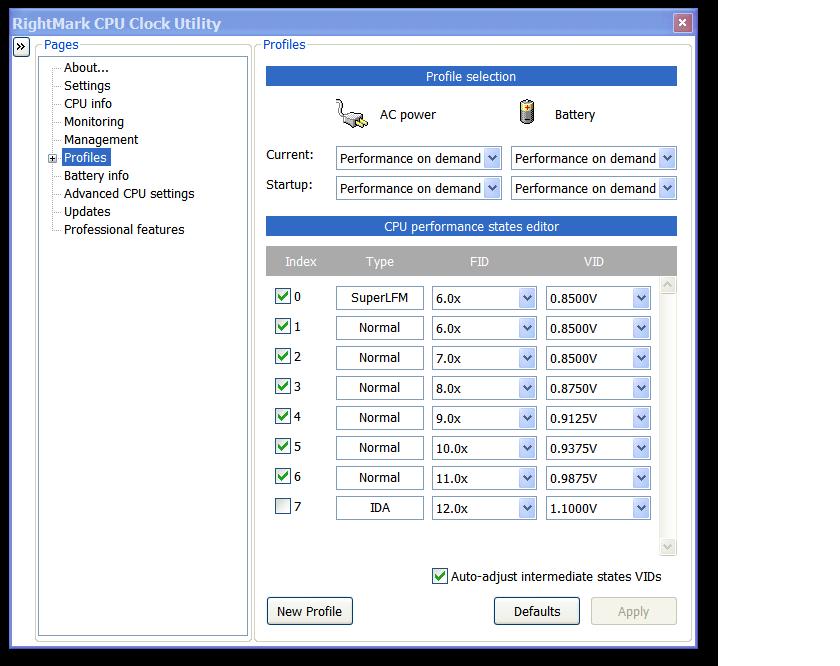Click the IDA type field
The height and width of the screenshot is (666, 840).
click(x=380, y=508)
